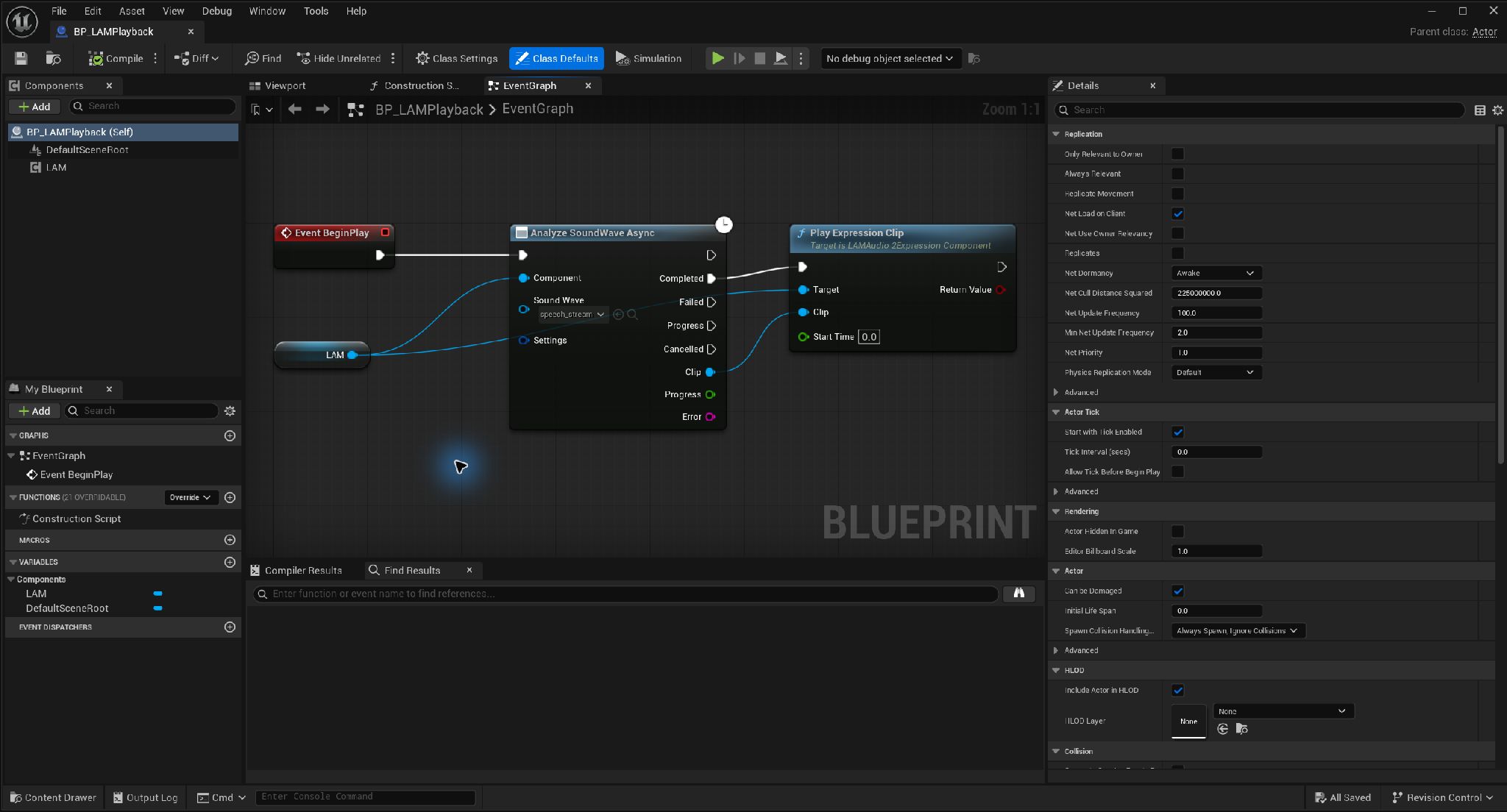Open the Net Dormancy Awake dropdown
The height and width of the screenshot is (812, 1507).
[1216, 273]
